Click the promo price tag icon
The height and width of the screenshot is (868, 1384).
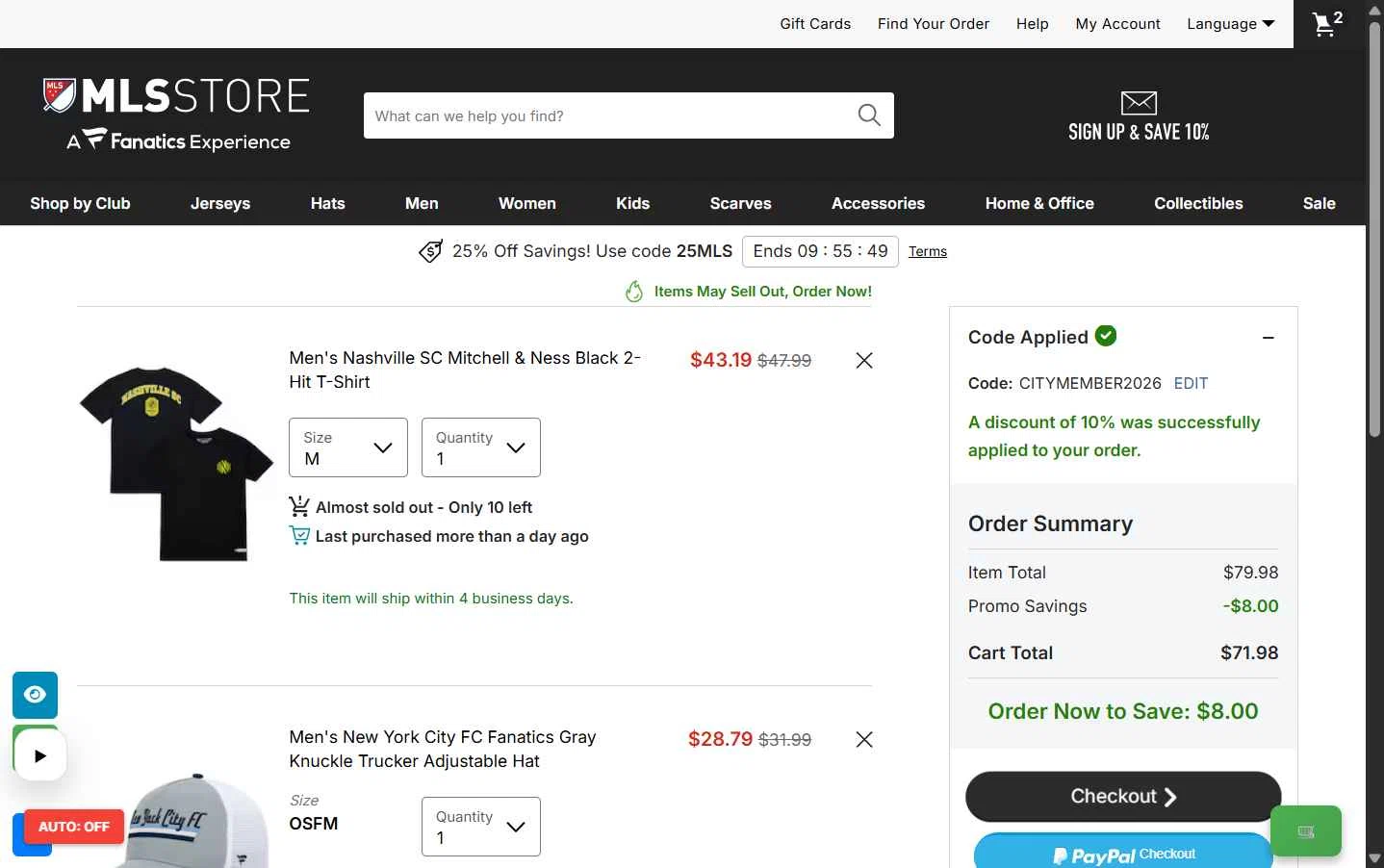coord(431,251)
